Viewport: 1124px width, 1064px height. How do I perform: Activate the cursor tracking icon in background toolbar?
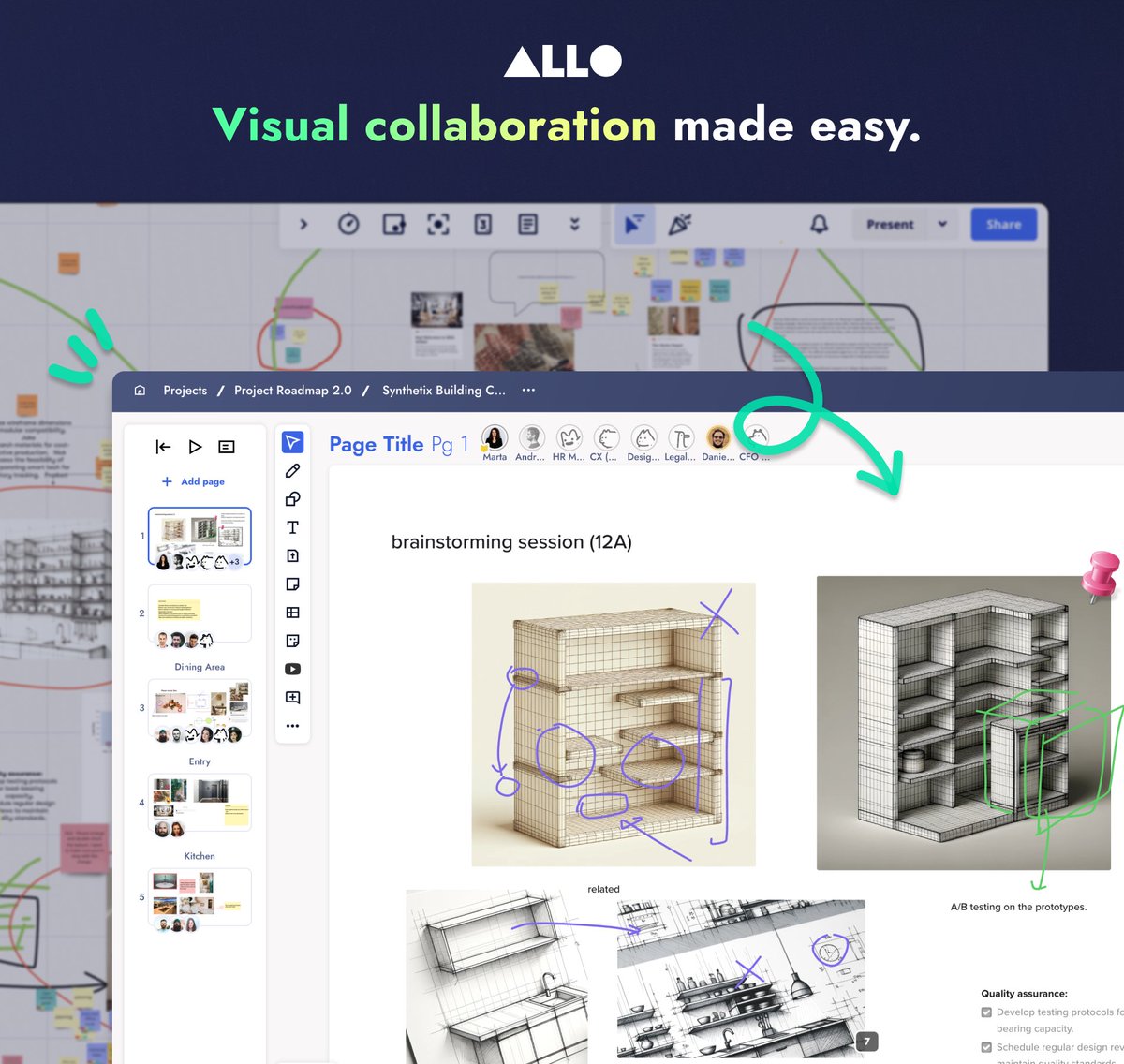pos(634,224)
